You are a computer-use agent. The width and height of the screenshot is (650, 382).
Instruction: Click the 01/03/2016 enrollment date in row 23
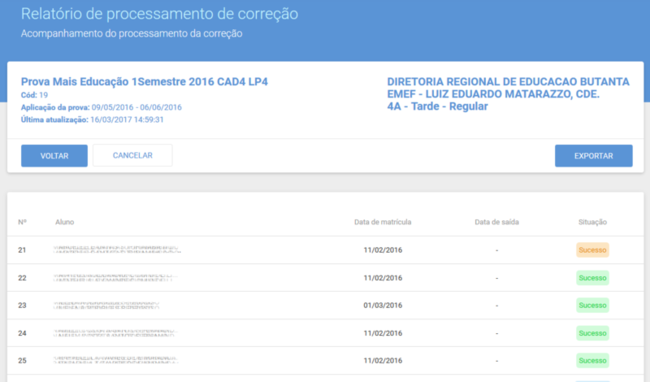tap(383, 305)
